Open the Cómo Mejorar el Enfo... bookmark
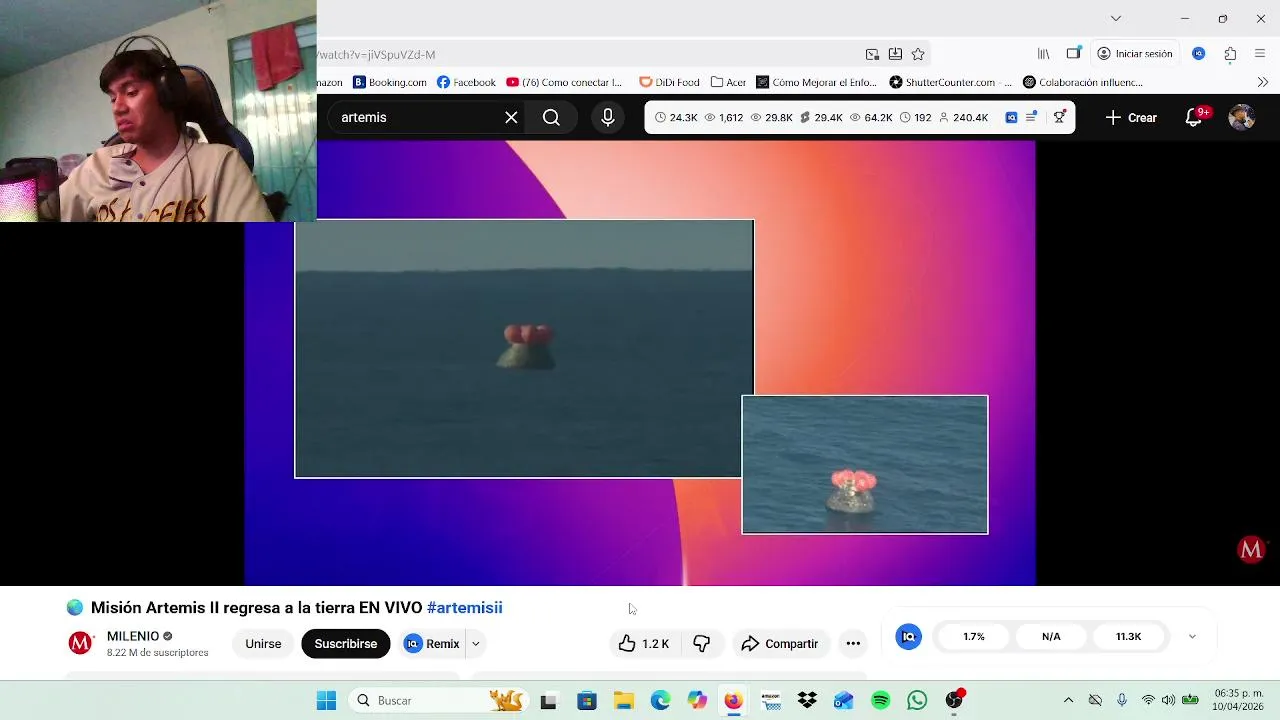The image size is (1280, 720). [816, 82]
